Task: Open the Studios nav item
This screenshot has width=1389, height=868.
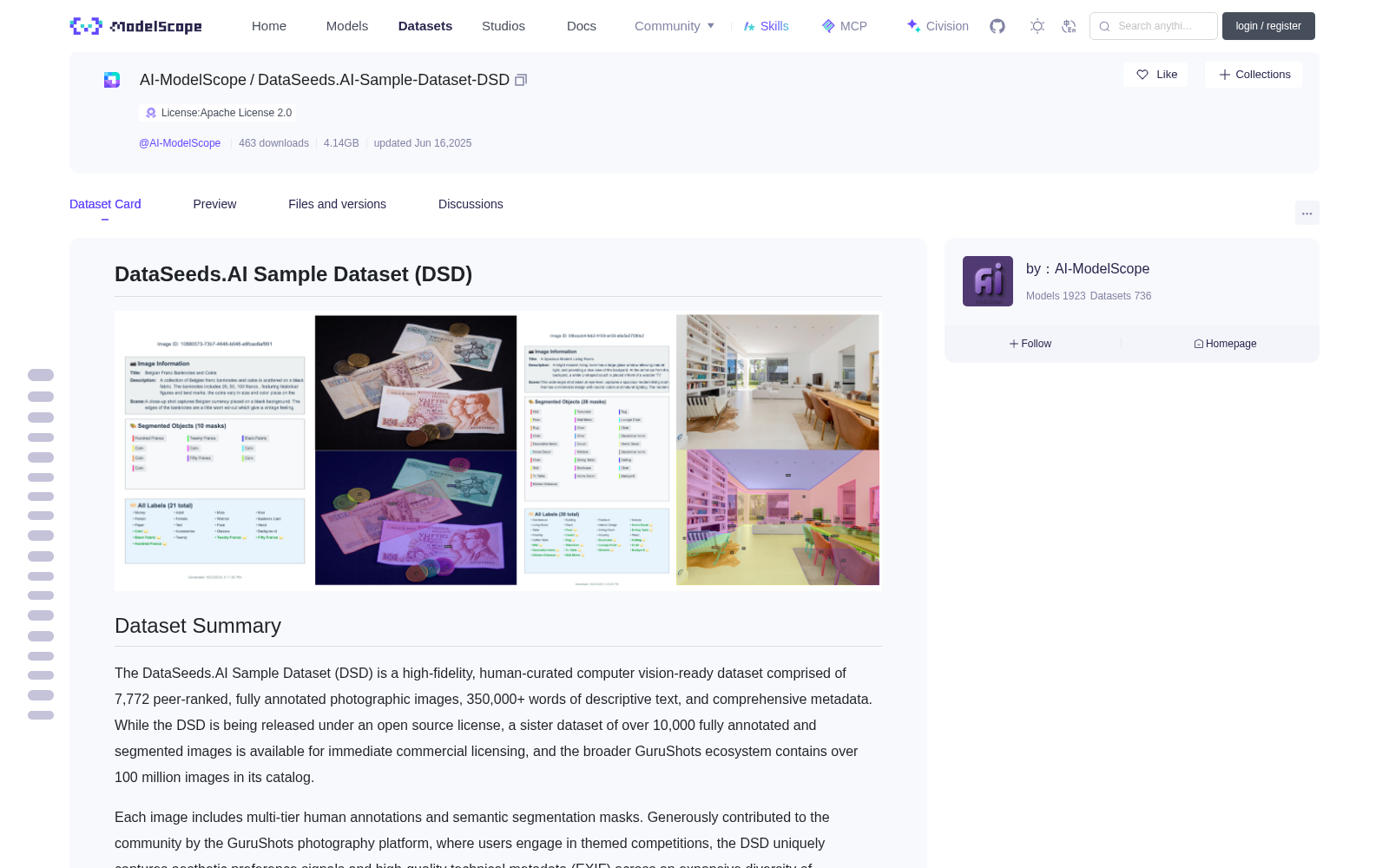Action: tap(504, 26)
